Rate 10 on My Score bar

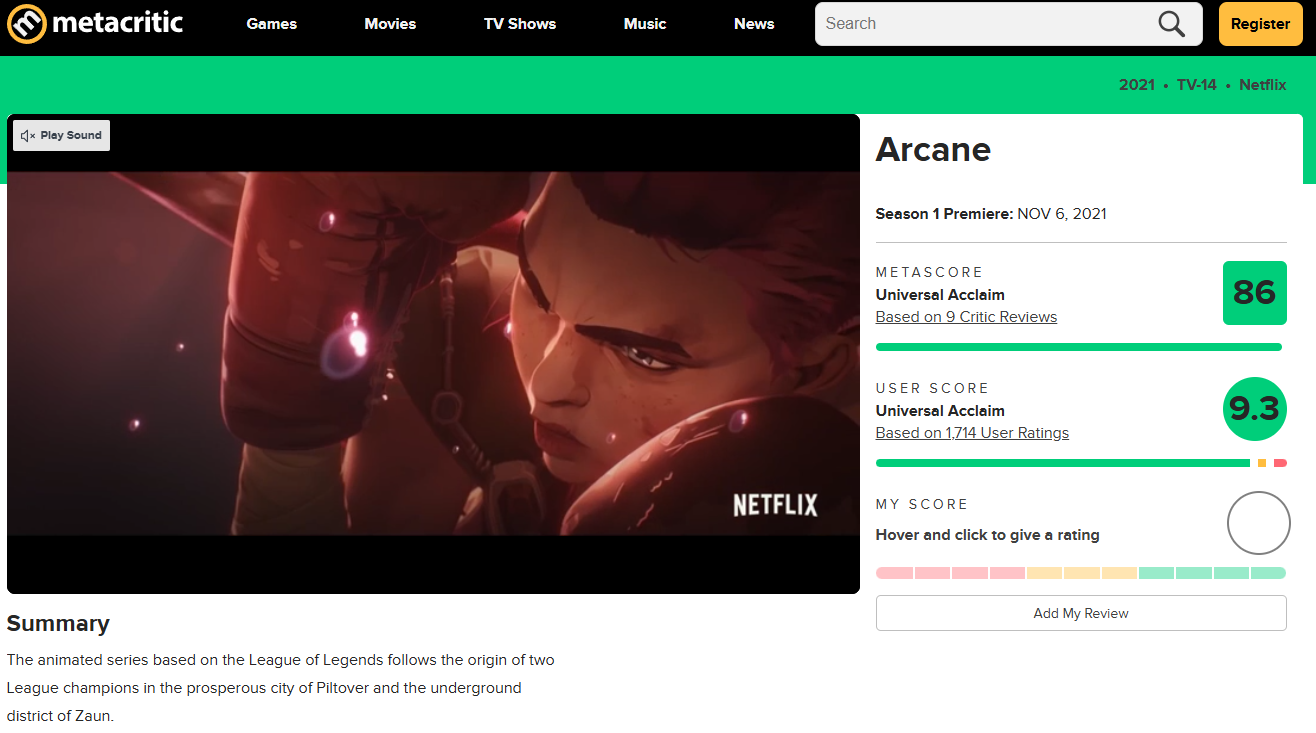click(x=1268, y=573)
